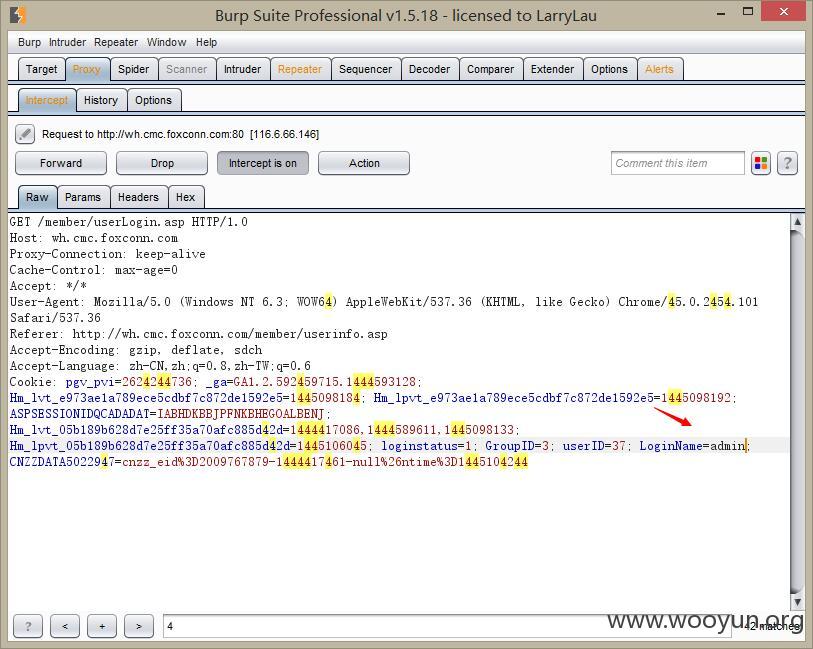Screen dimensions: 813x649
Task: Switch to the Target tab
Action: (x=41, y=69)
